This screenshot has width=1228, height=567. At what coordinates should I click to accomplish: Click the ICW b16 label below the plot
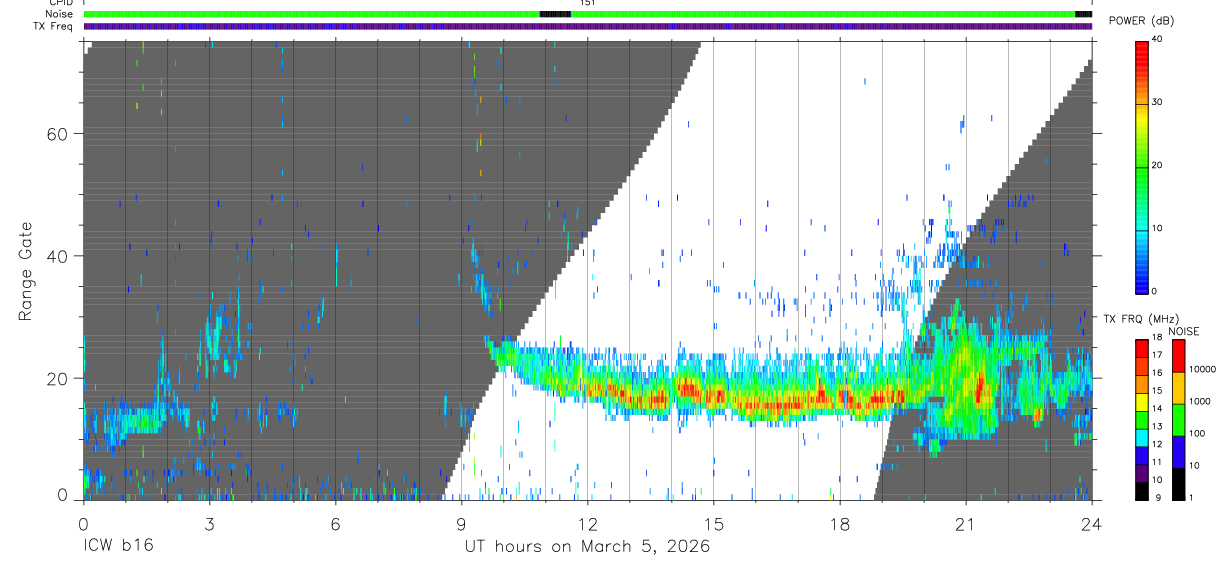[118, 546]
